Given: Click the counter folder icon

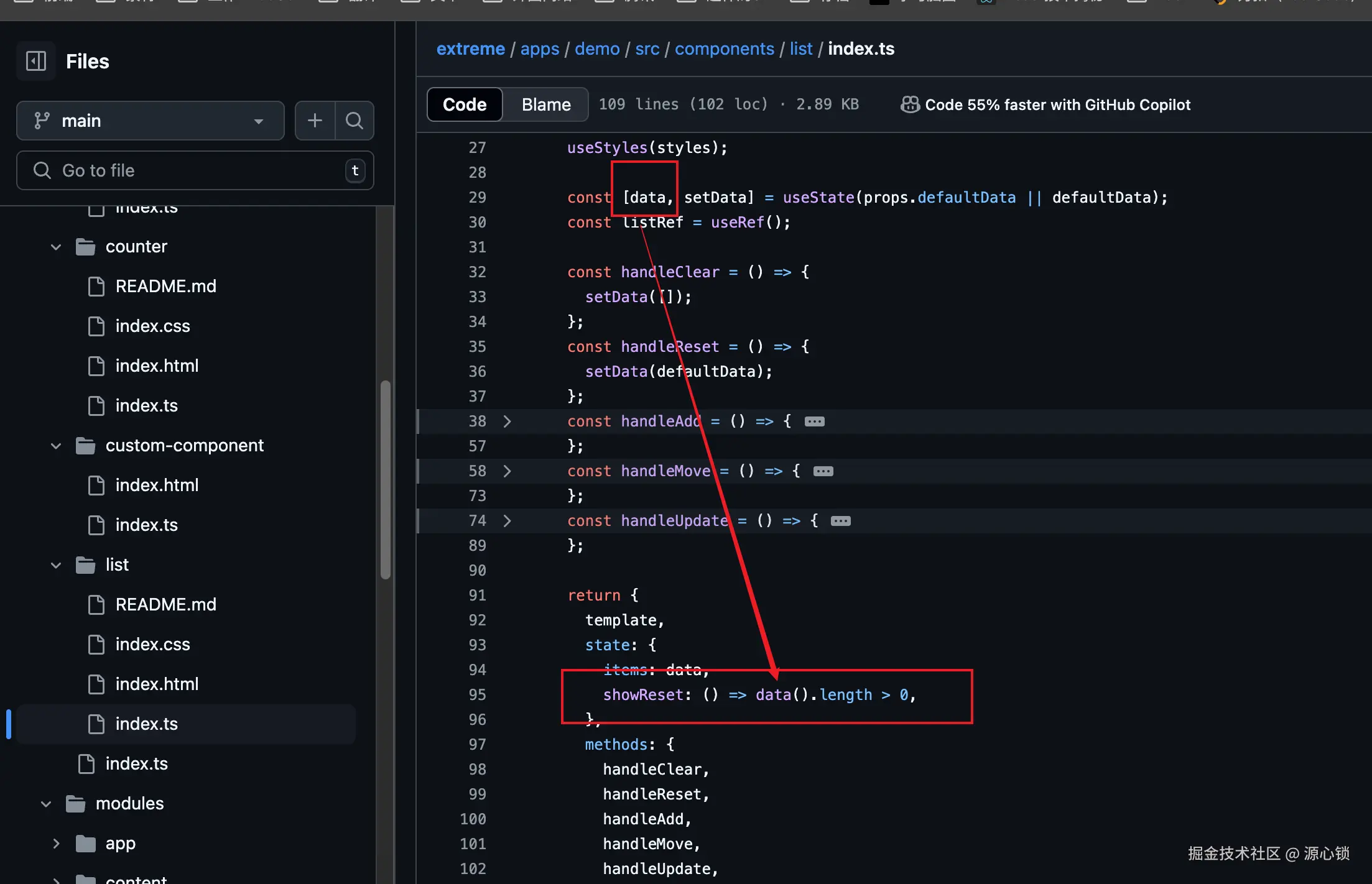Looking at the screenshot, I should [x=85, y=247].
